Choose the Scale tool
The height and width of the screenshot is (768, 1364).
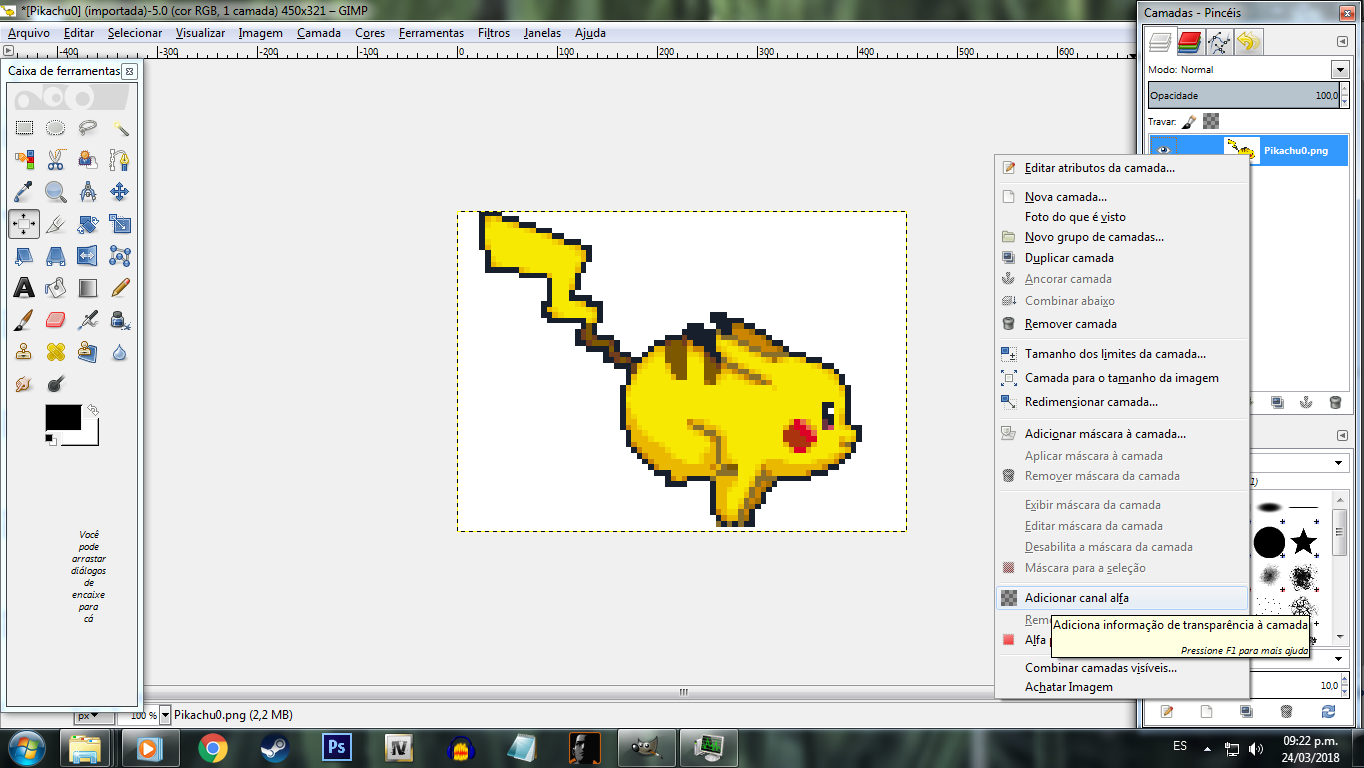coord(120,224)
